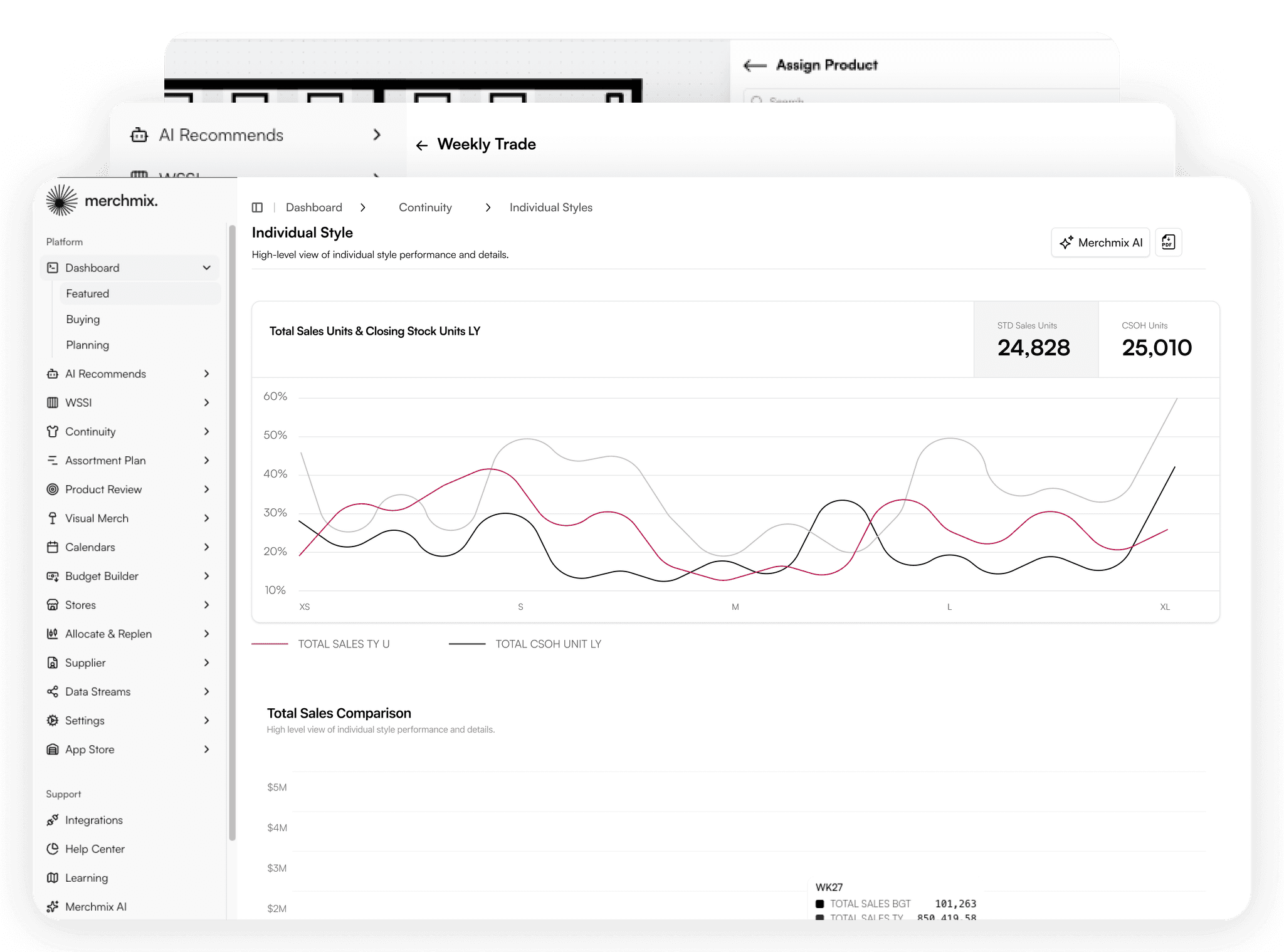Toggle the sidebar panel icon

[x=257, y=207]
